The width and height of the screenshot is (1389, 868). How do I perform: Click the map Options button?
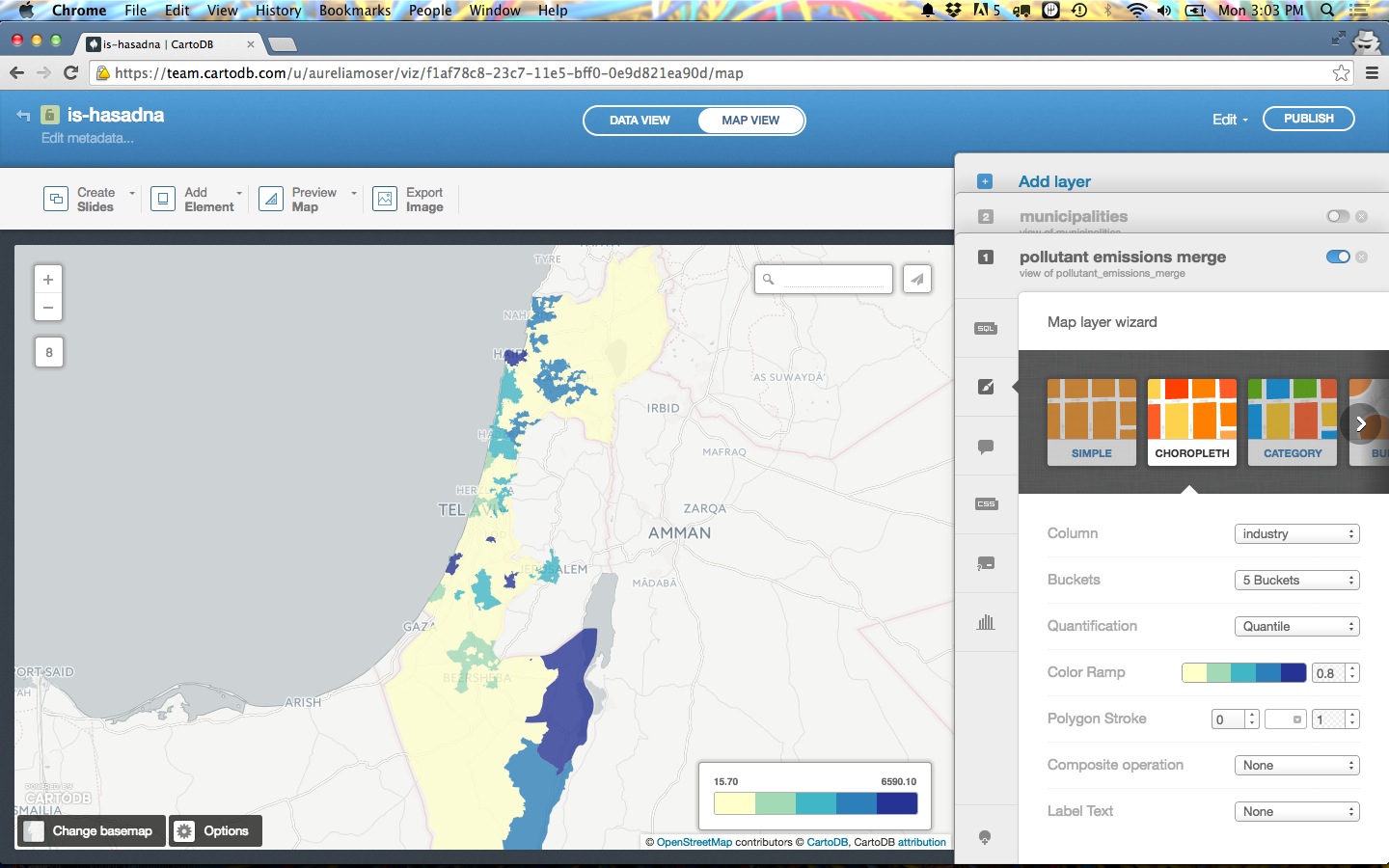[x=215, y=831]
